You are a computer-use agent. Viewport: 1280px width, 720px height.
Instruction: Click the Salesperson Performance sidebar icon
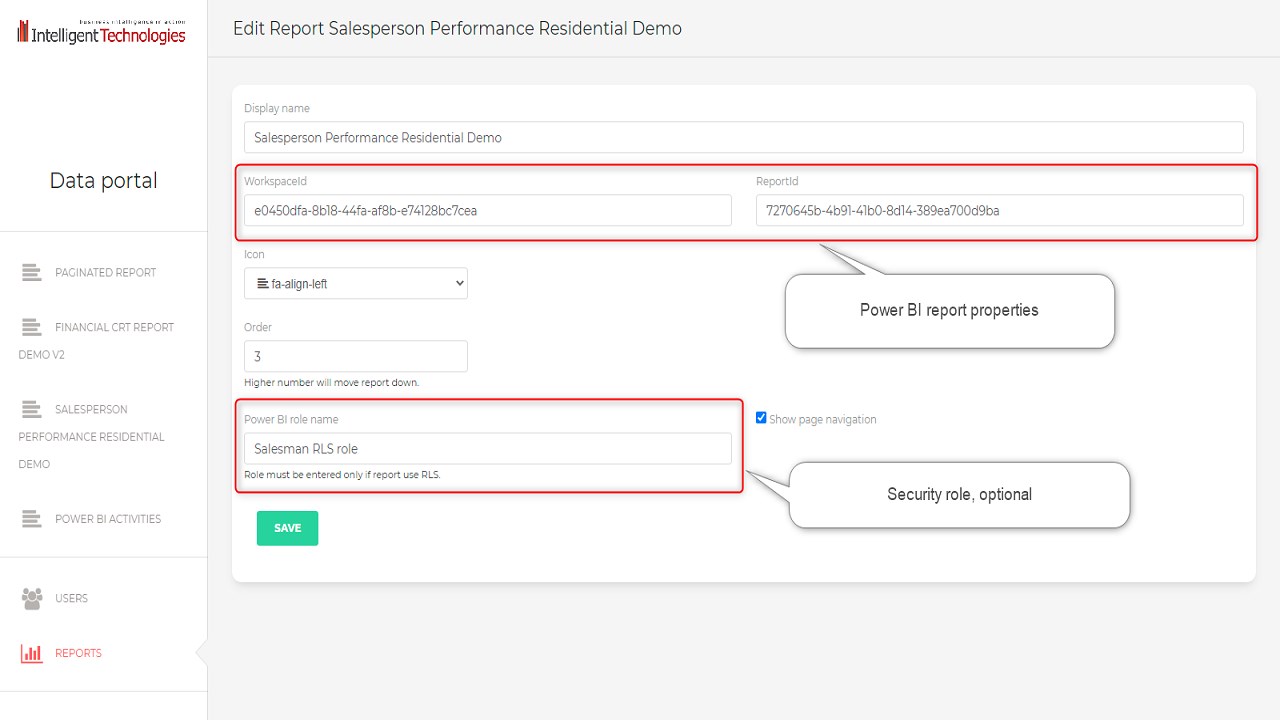click(x=32, y=409)
